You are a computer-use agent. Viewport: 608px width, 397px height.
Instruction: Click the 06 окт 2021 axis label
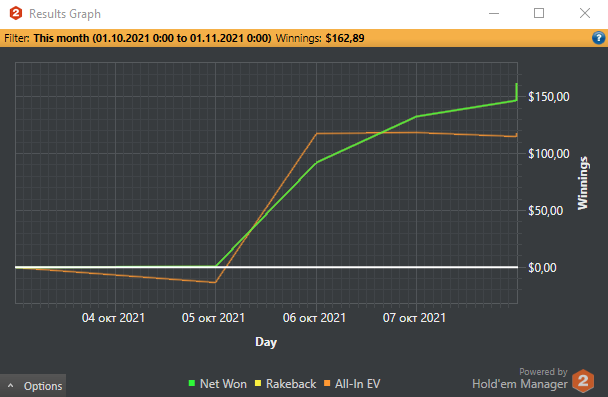tap(314, 318)
